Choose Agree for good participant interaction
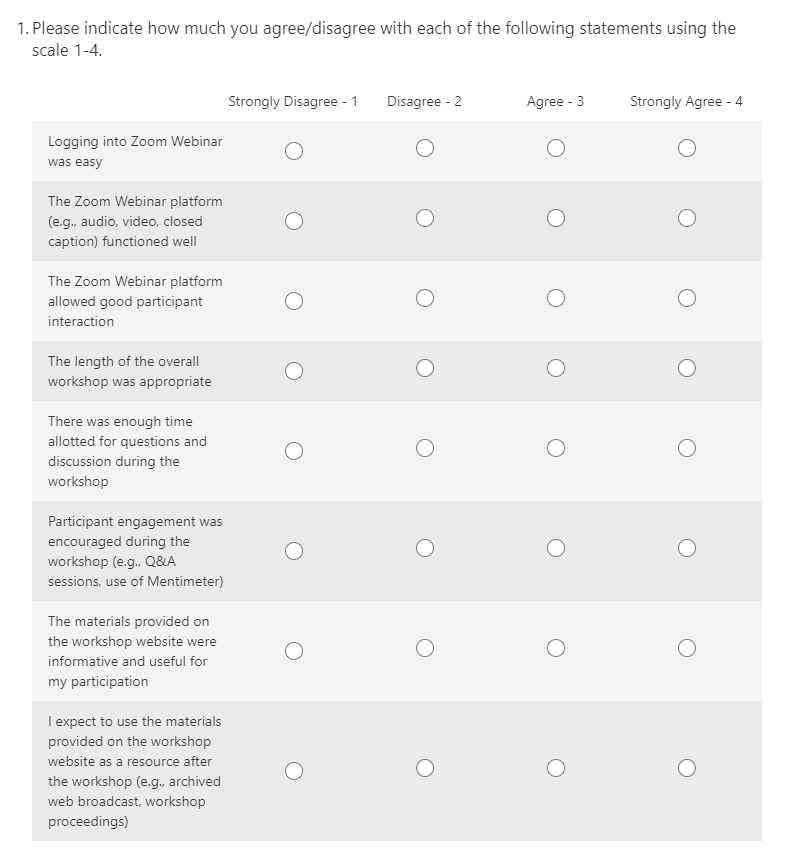The height and width of the screenshot is (853, 790). pyautogui.click(x=556, y=298)
